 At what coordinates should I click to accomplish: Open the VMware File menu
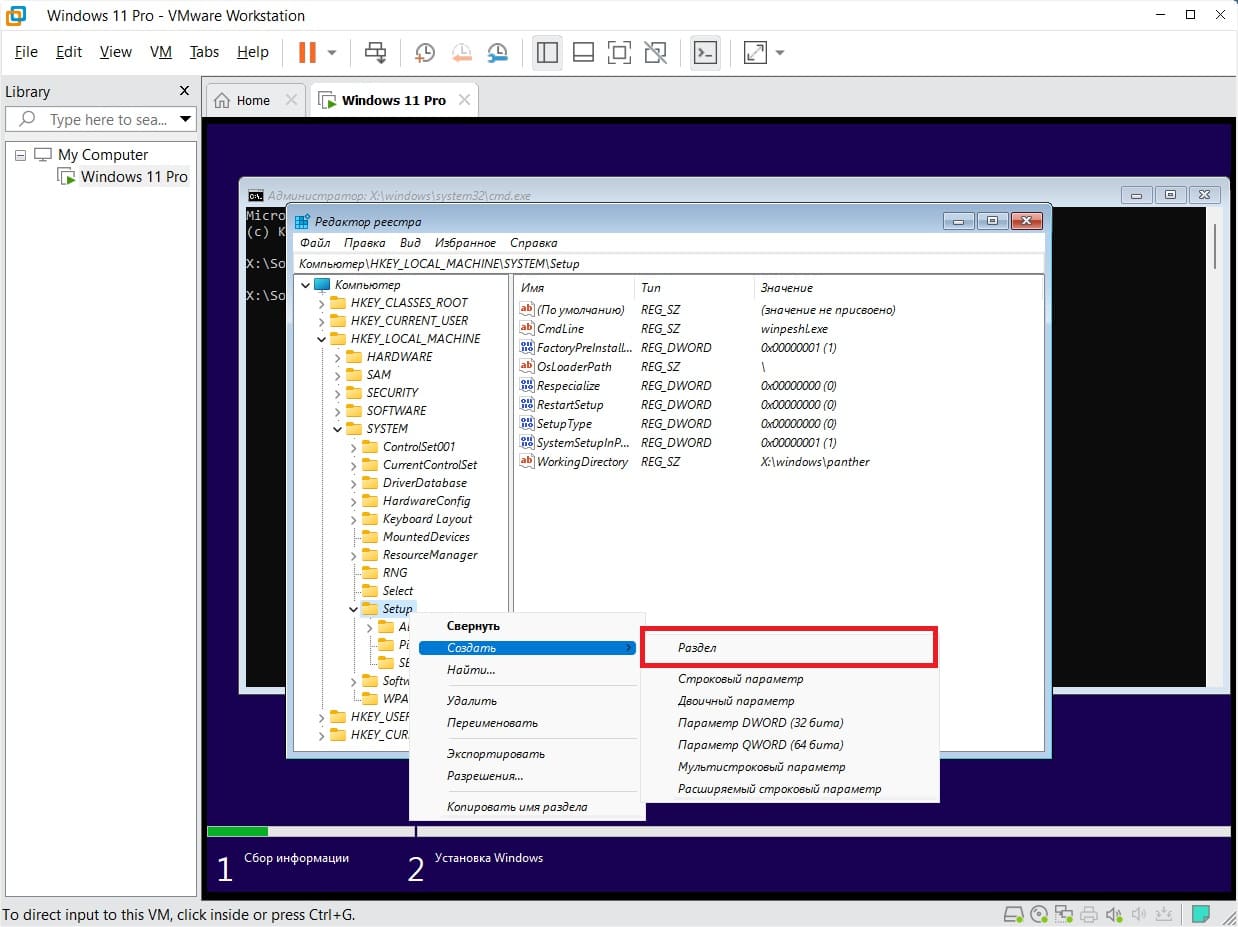27,52
